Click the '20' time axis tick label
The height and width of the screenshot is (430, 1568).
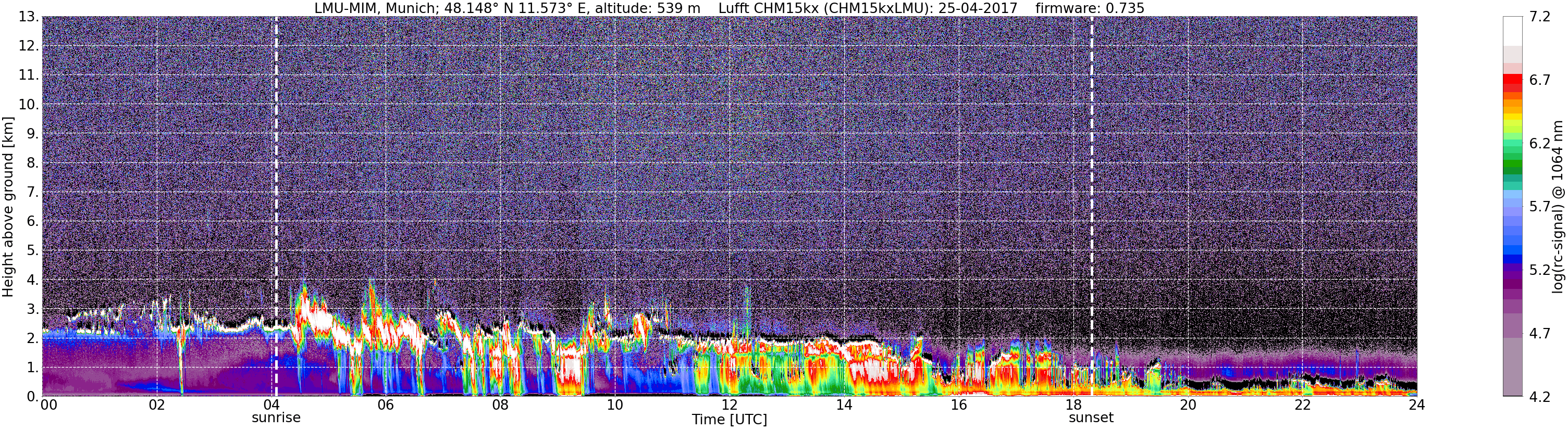(1188, 405)
